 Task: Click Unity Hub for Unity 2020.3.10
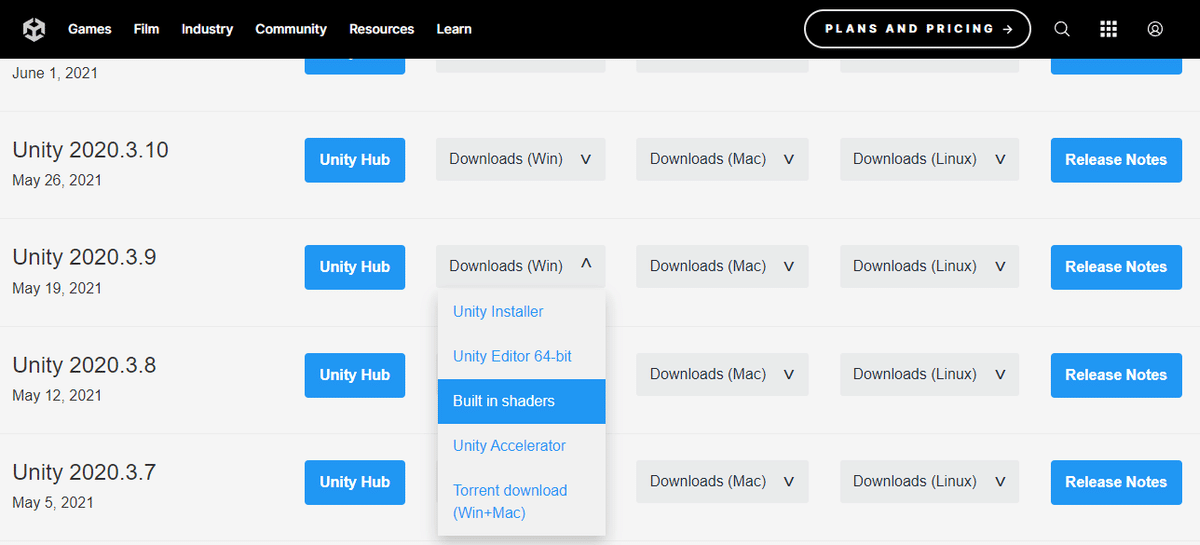tap(355, 160)
